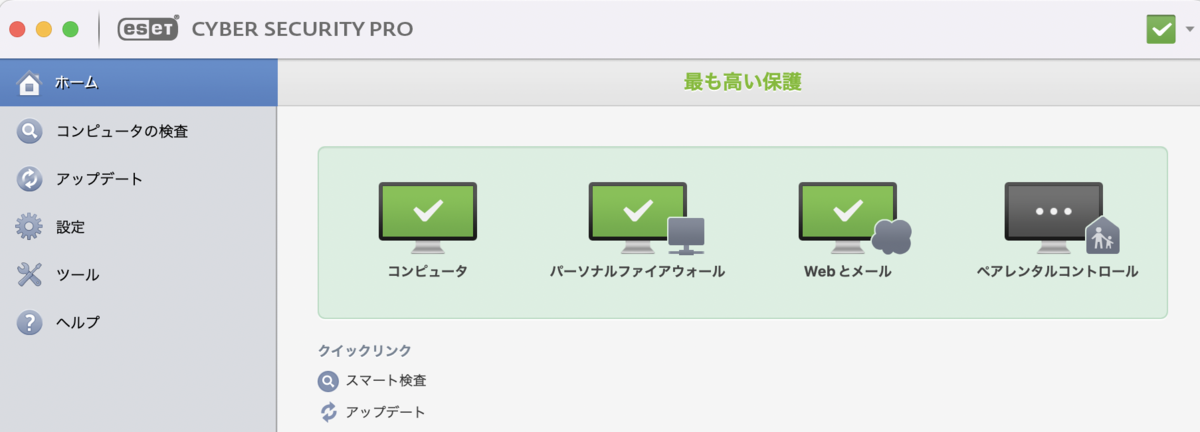The width and height of the screenshot is (1200, 432).
Task: Click the 最も高い保護 status header
Action: click(742, 83)
